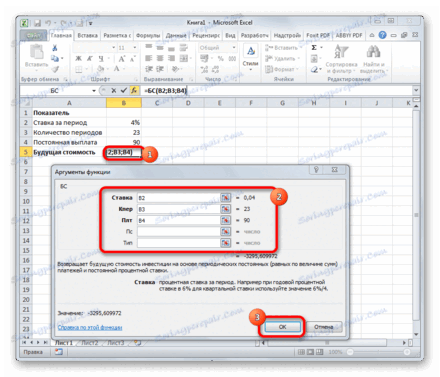Toggle Bold (Ж) formatting
Screen dimensions: 440x377
(x=78, y=59)
